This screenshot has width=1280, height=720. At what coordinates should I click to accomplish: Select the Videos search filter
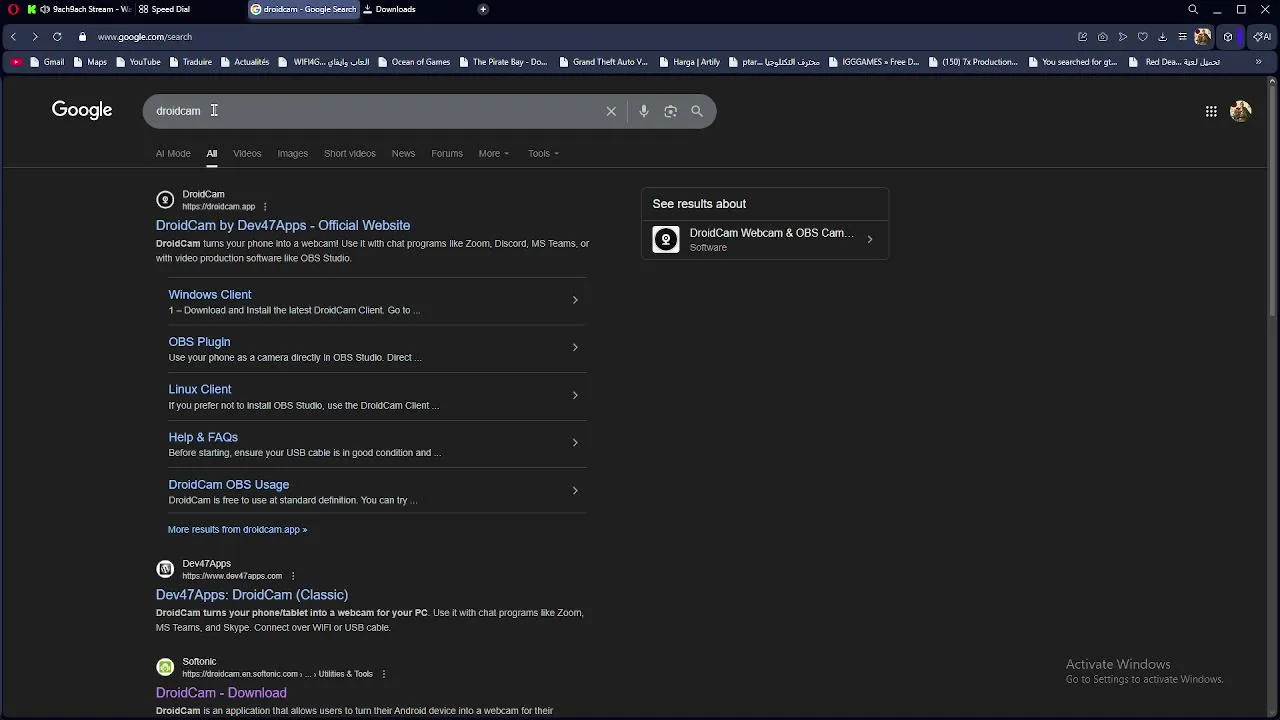coord(247,153)
